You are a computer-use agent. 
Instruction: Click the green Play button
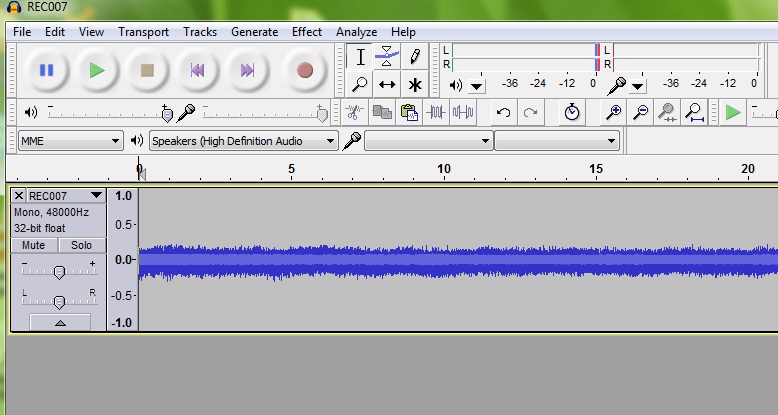pos(96,70)
